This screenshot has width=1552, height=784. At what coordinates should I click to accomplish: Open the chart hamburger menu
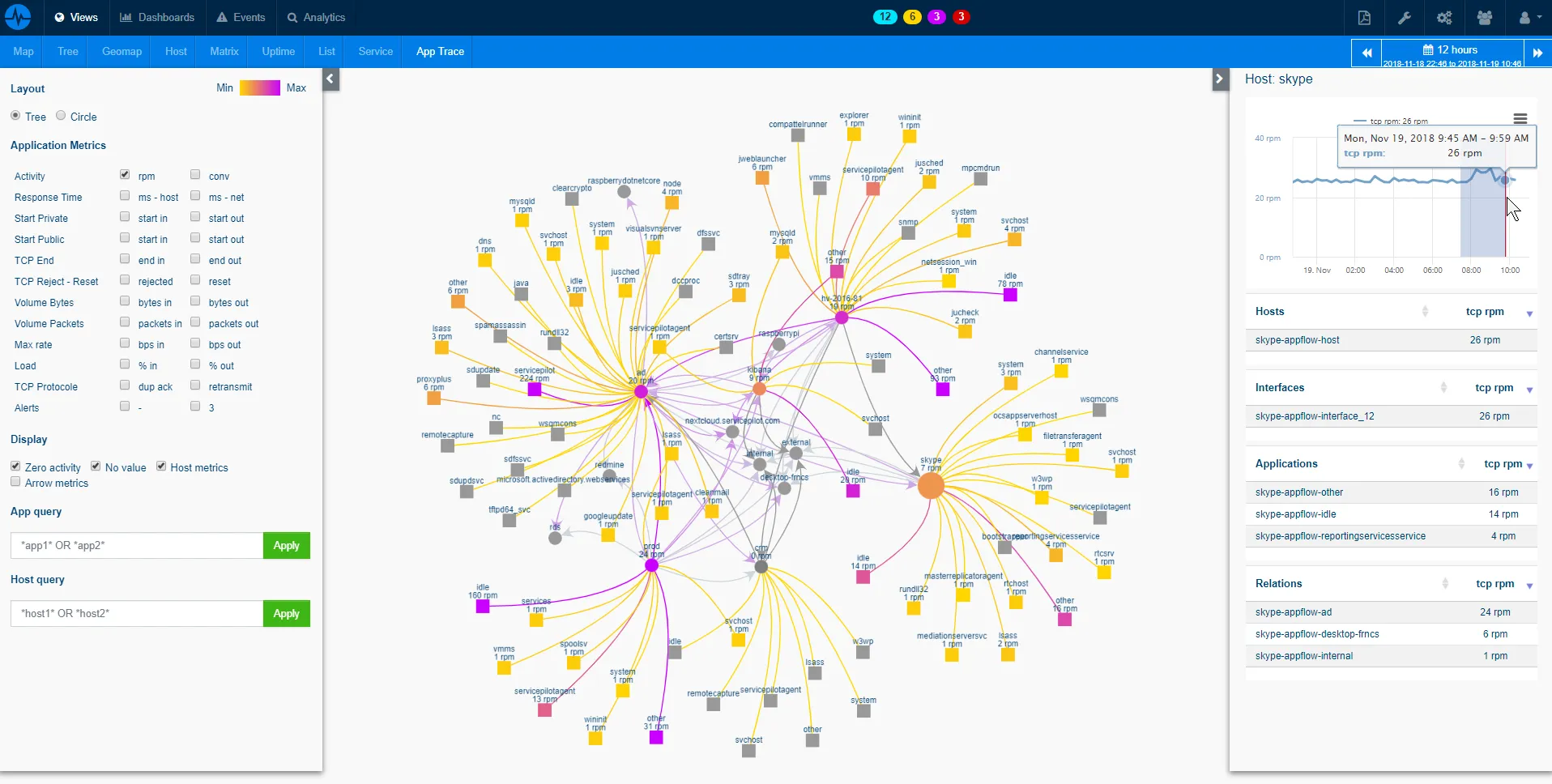[1520, 118]
